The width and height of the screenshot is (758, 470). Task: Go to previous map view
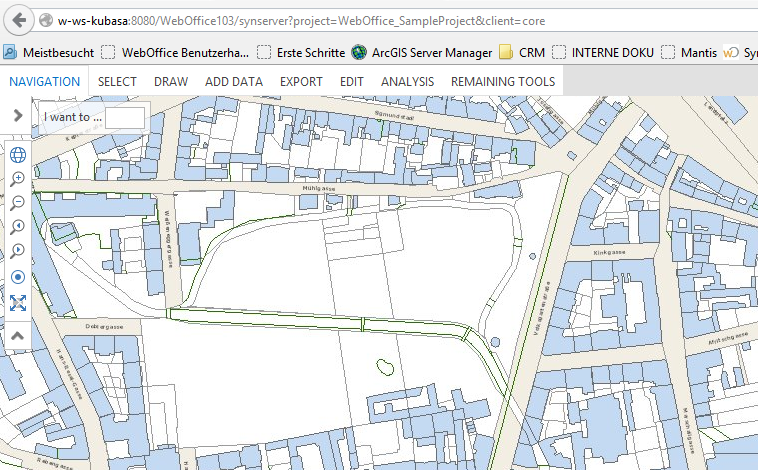pyautogui.click(x=17, y=228)
